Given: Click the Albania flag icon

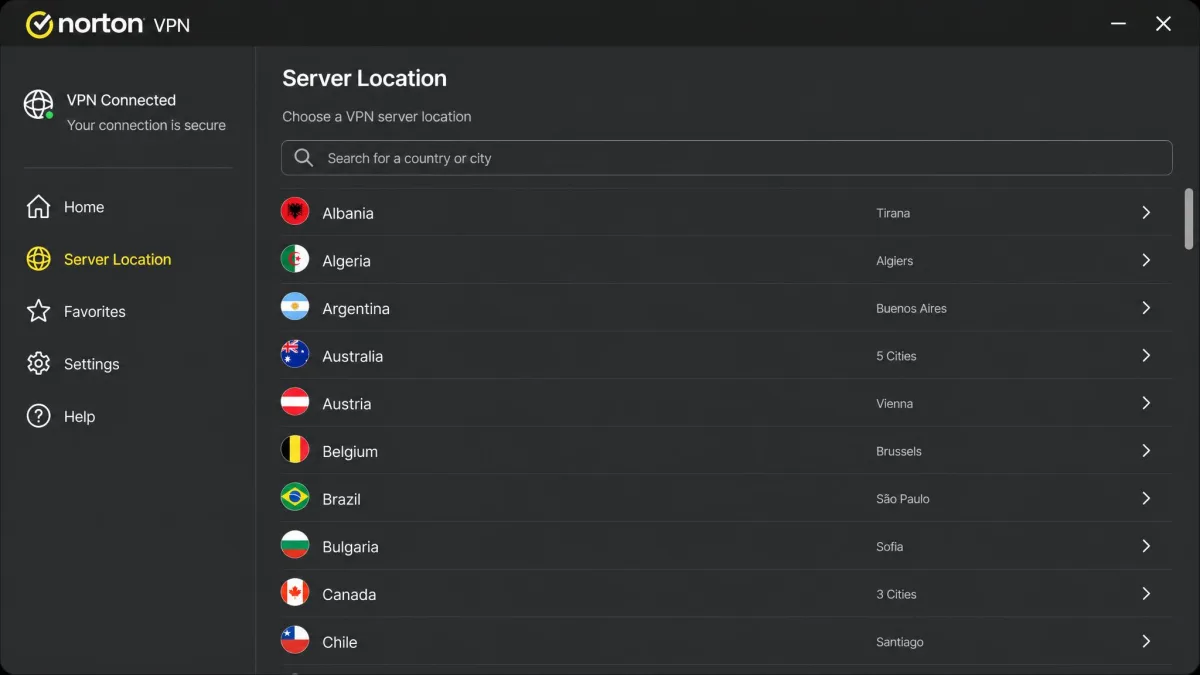Looking at the screenshot, I should [295, 212].
